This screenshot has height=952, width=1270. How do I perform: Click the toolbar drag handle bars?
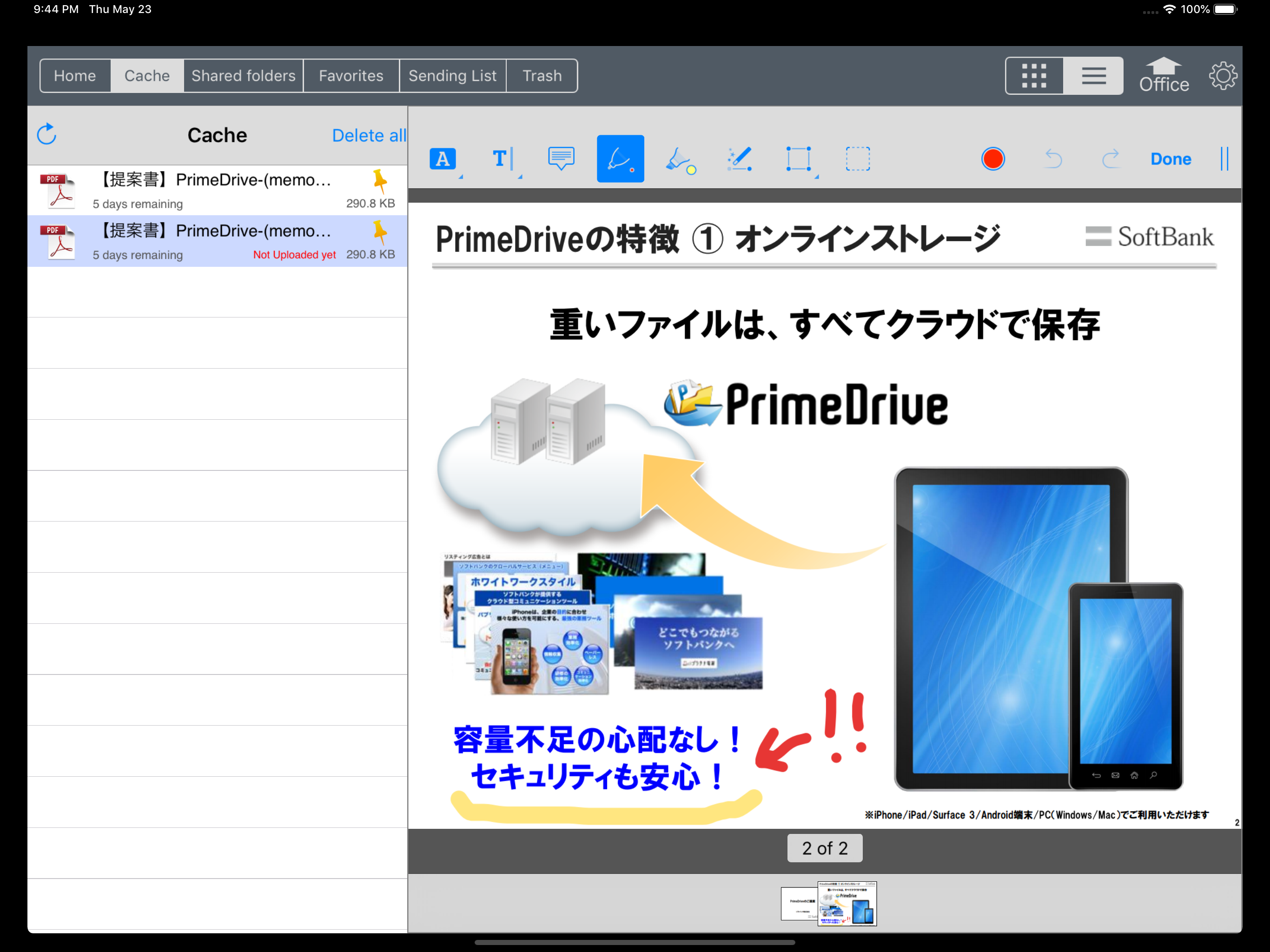1224,159
